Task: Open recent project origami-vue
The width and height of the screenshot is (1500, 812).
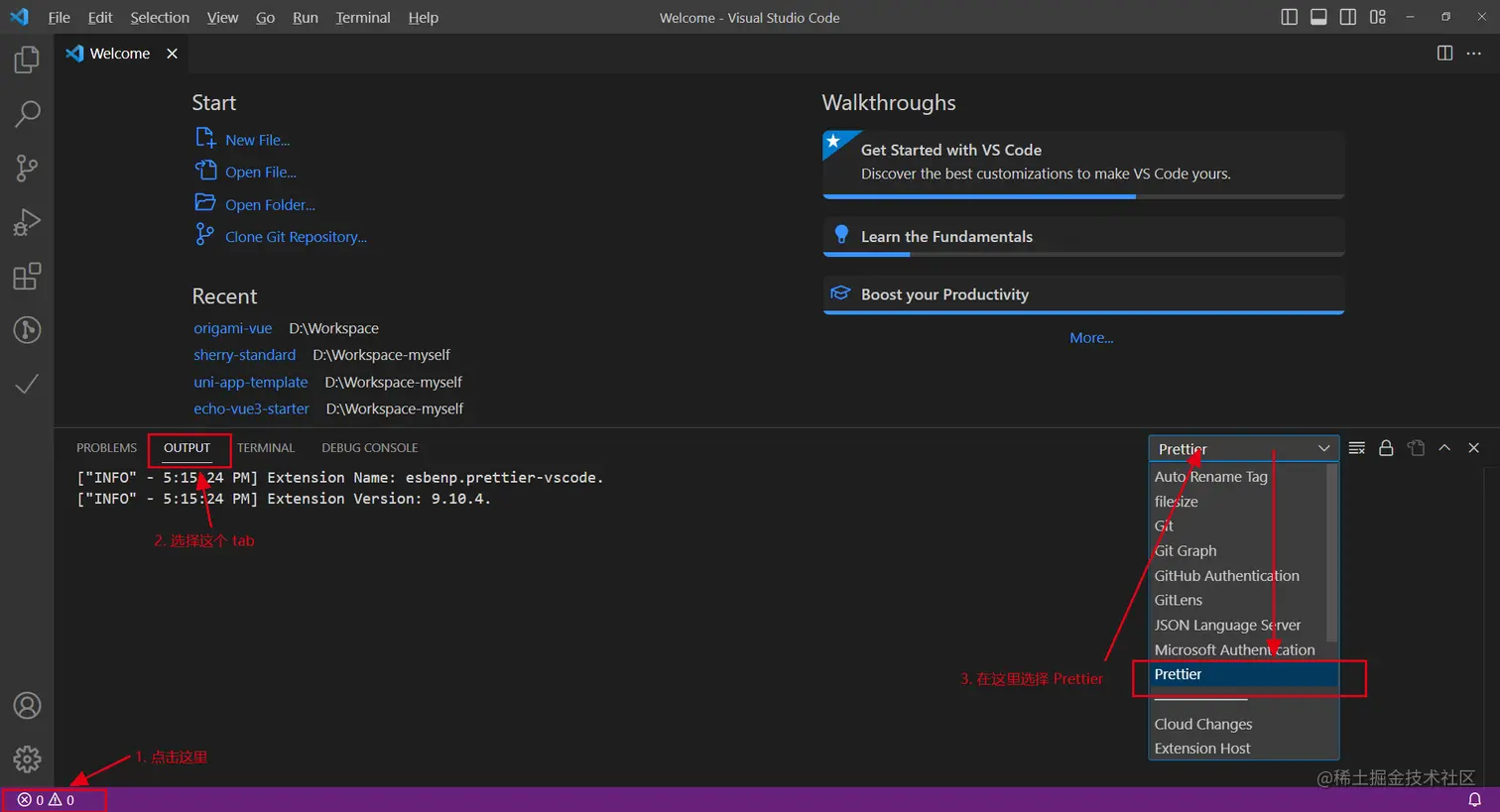Action: pyautogui.click(x=233, y=328)
